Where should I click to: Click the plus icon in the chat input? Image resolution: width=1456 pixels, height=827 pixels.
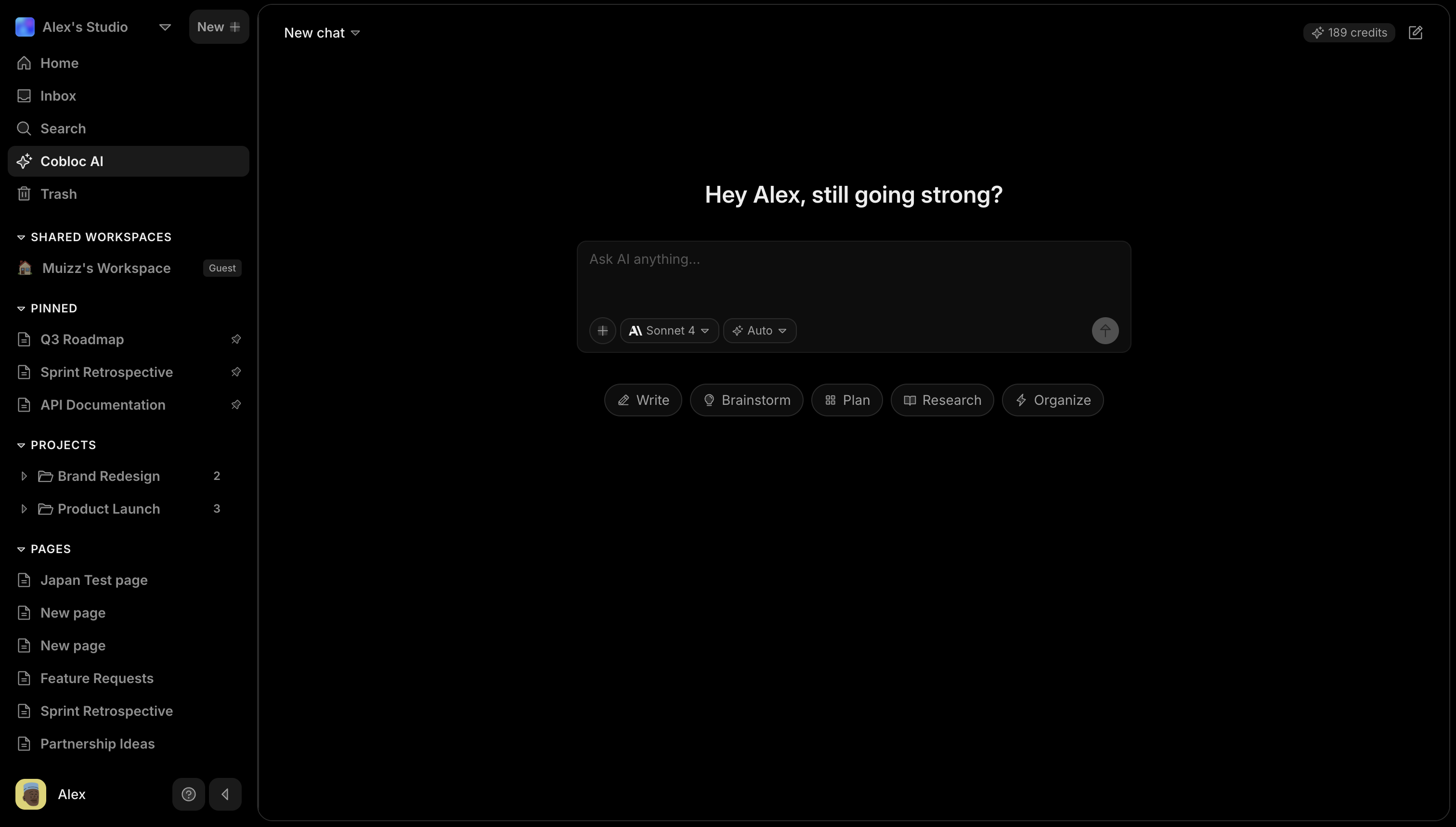(x=602, y=330)
